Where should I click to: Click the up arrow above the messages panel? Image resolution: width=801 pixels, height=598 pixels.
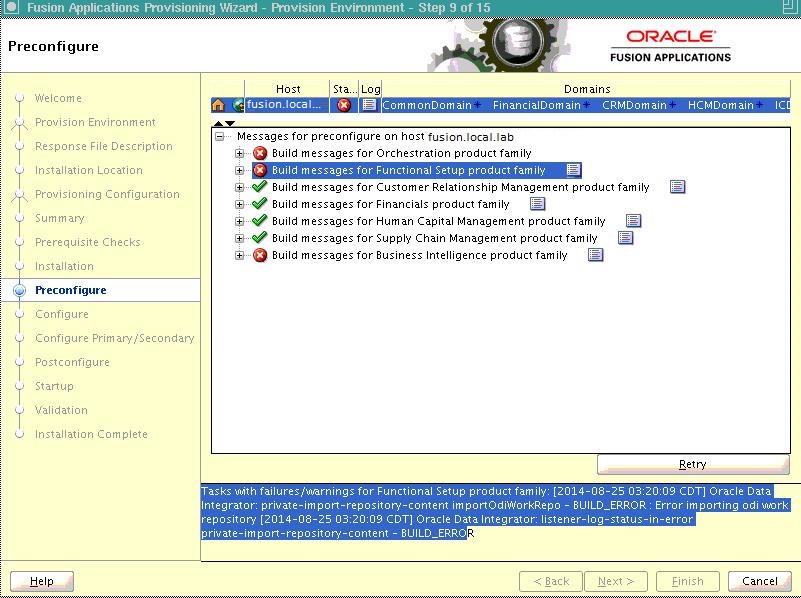pyautogui.click(x=219, y=123)
